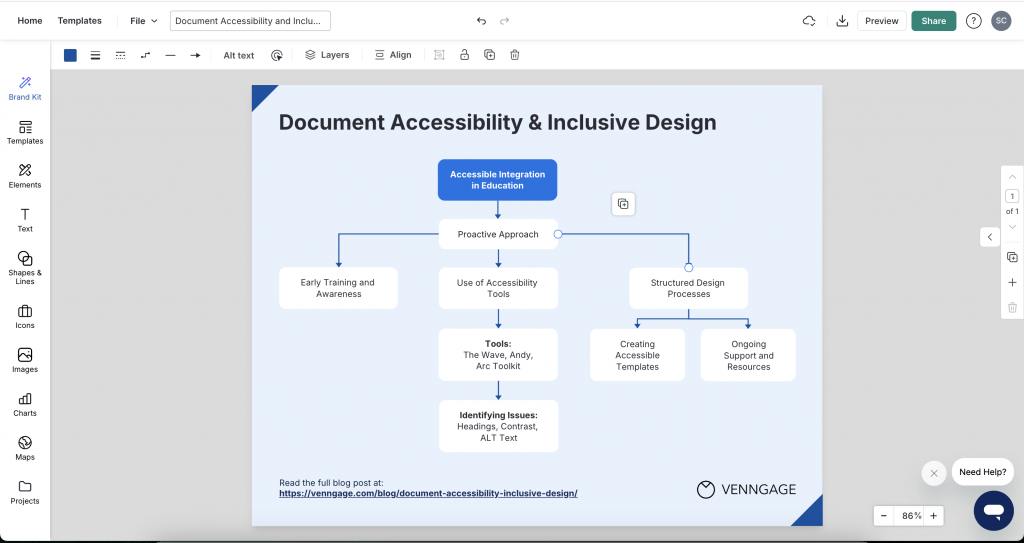Click the venngage.com blog link
This screenshot has height=543, width=1024.
tap(428, 493)
